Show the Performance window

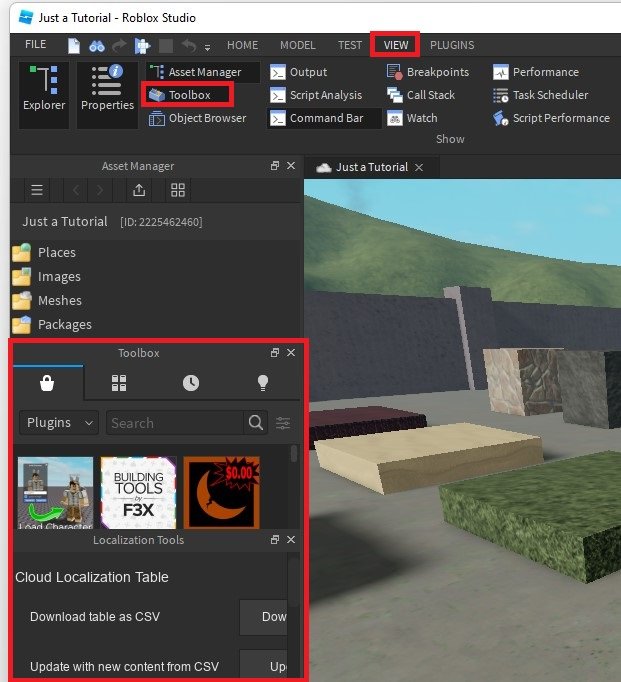(x=536, y=72)
